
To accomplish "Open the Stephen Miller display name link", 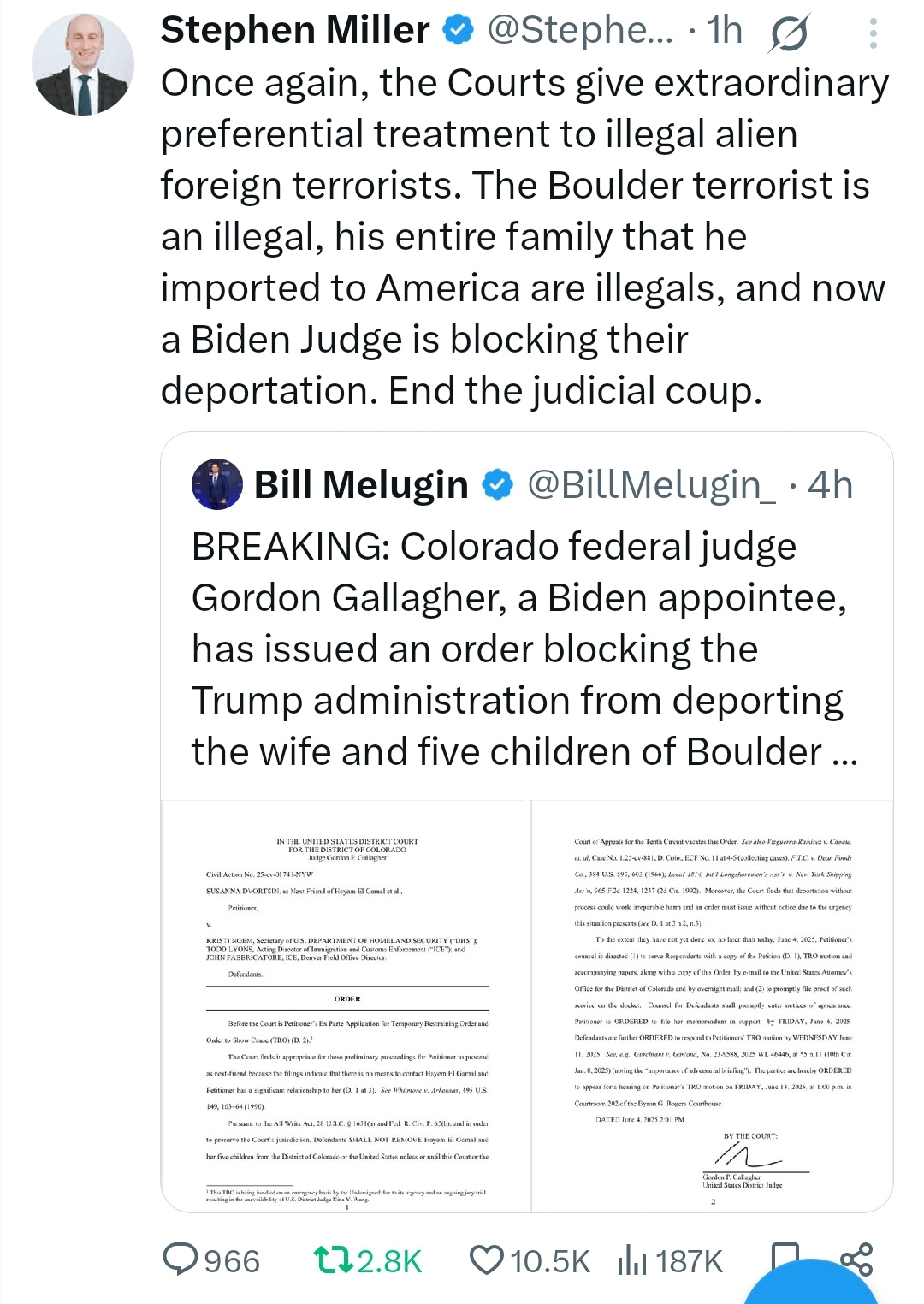I will click(295, 31).
